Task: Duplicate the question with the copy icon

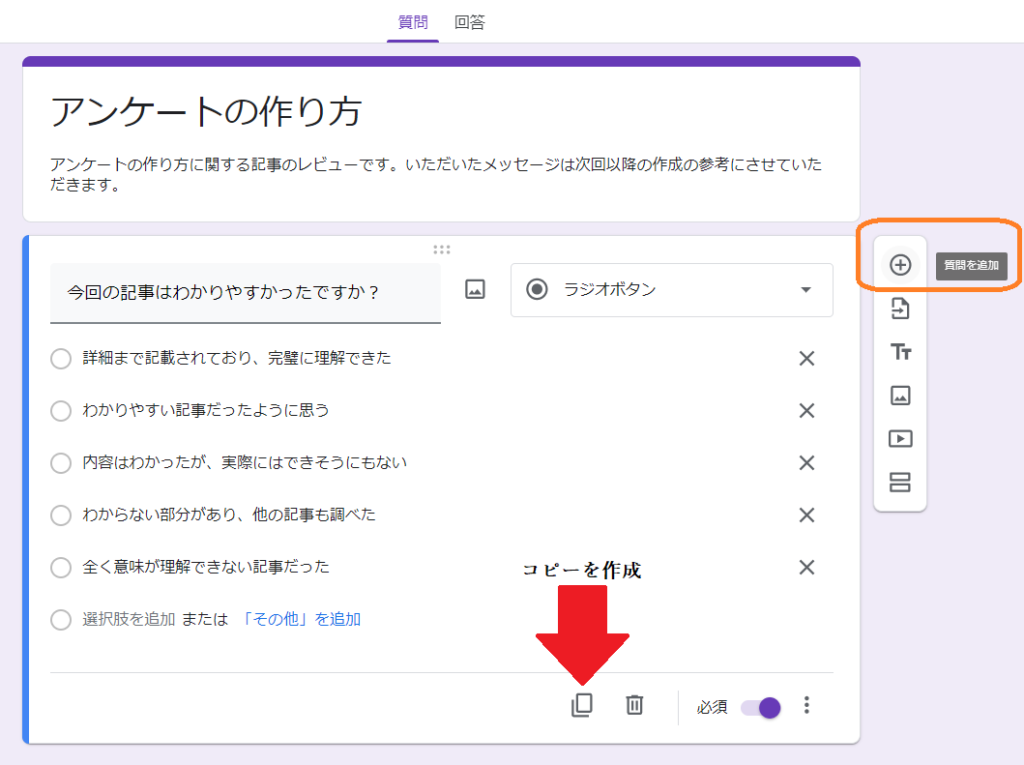Action: point(583,705)
